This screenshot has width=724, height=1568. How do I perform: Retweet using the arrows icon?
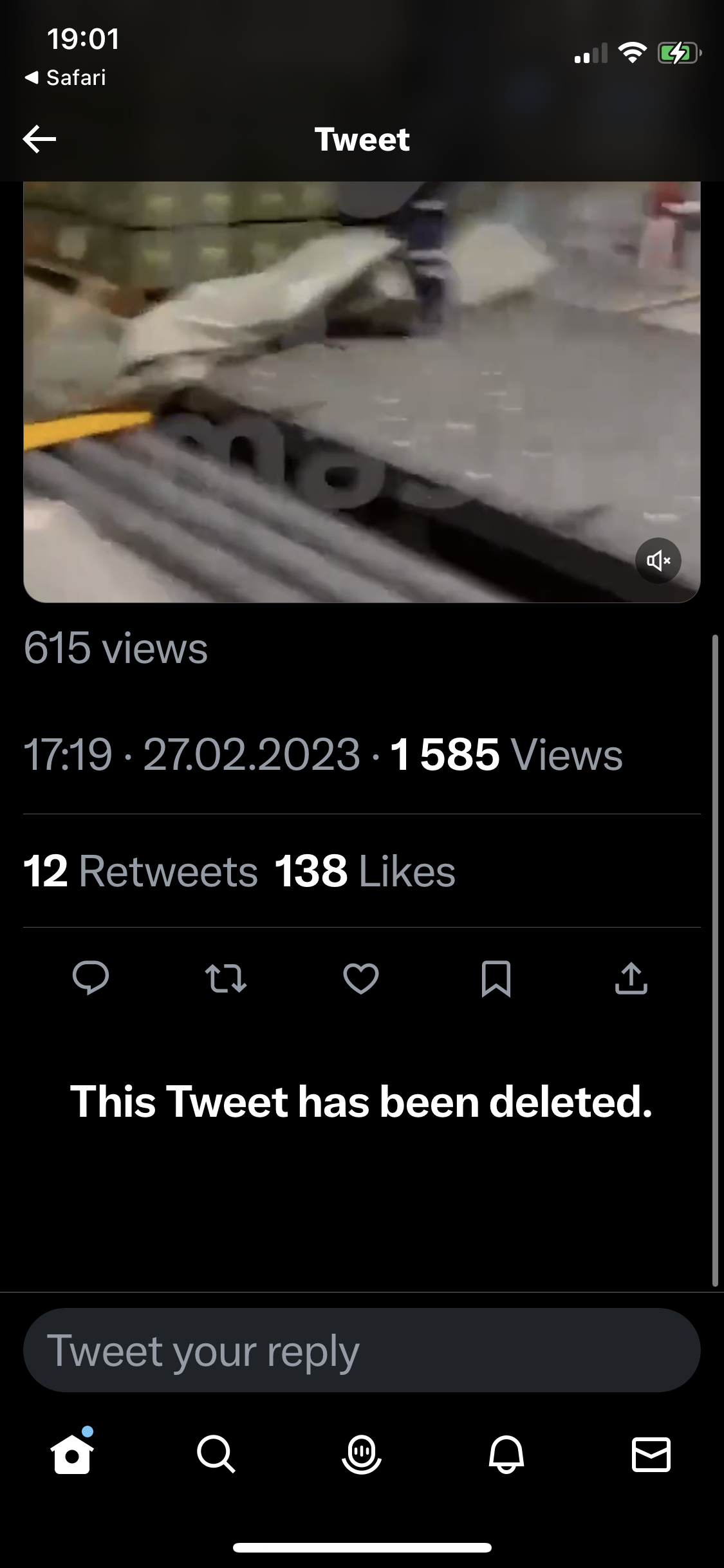(x=226, y=978)
